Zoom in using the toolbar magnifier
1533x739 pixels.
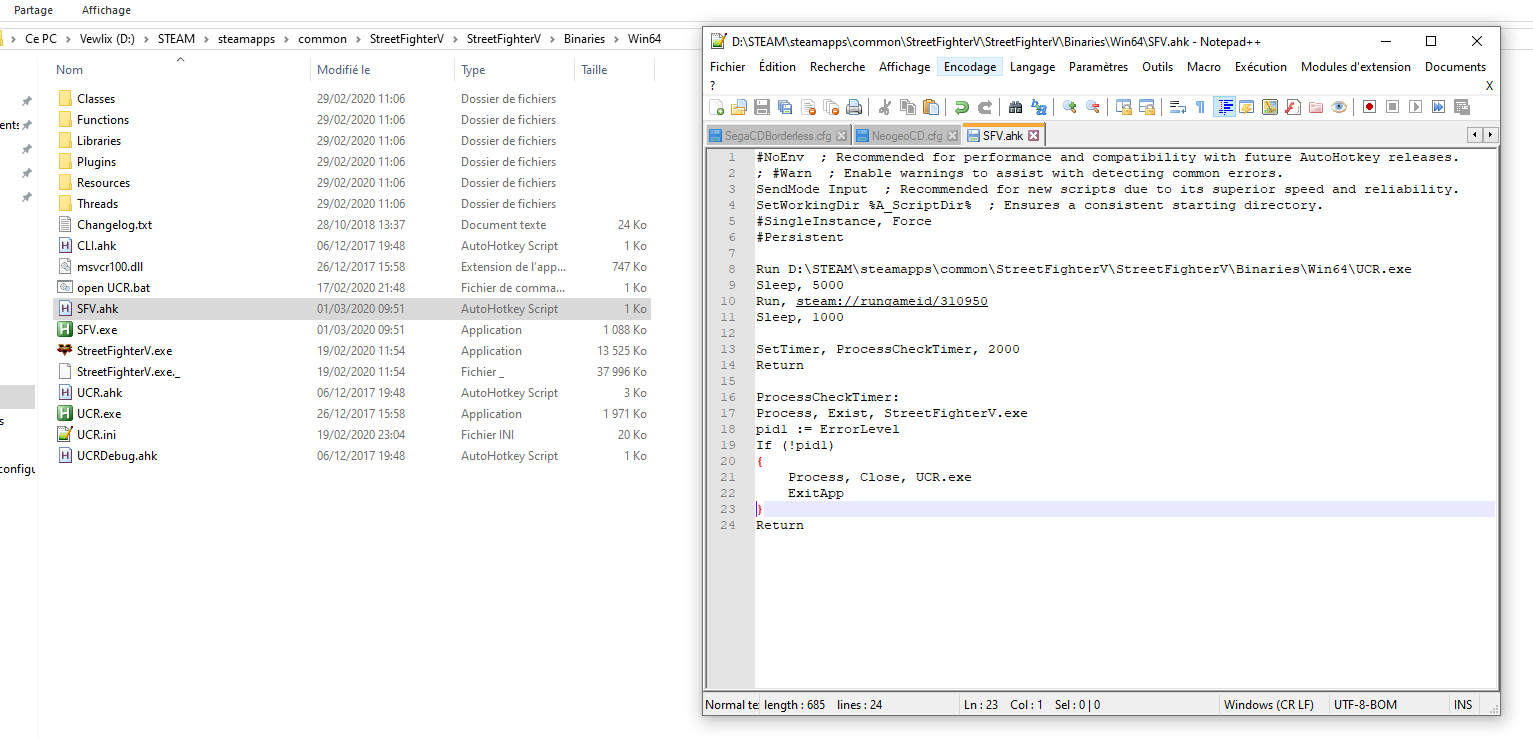click(1069, 107)
